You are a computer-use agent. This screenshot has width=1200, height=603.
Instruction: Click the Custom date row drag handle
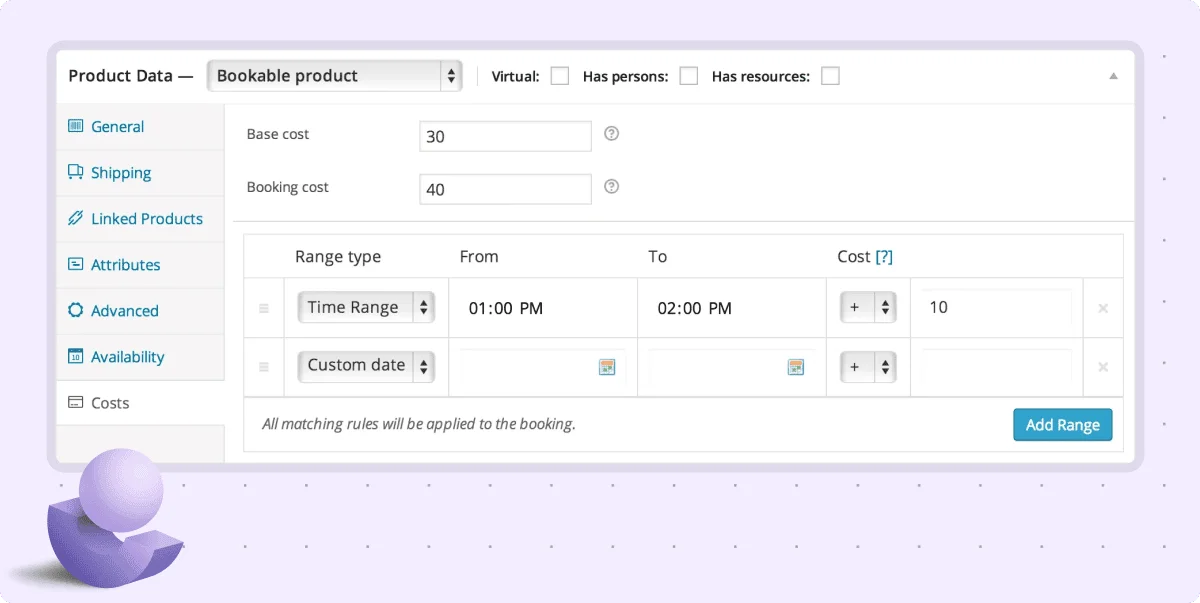click(x=264, y=367)
